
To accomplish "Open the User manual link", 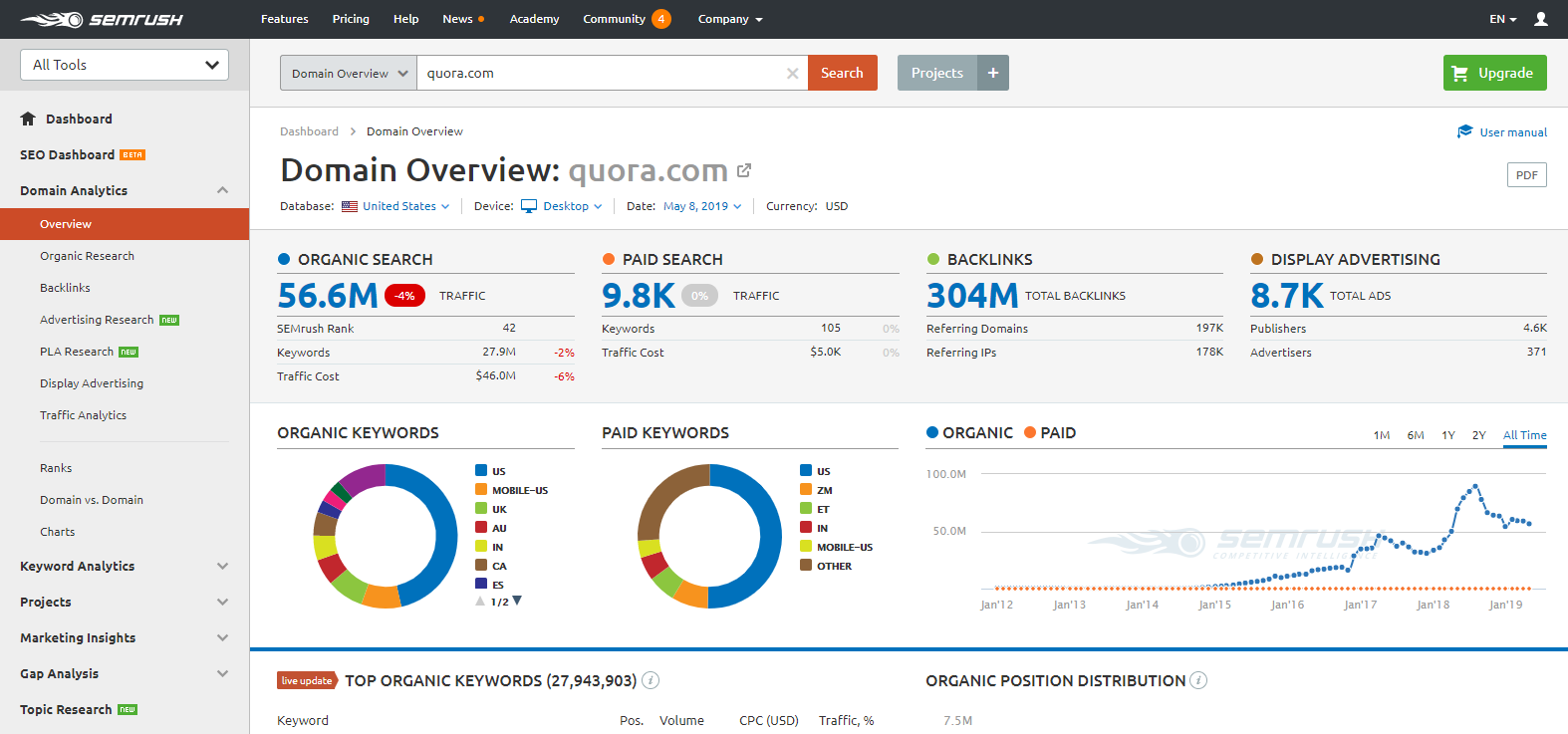I will pyautogui.click(x=1502, y=131).
